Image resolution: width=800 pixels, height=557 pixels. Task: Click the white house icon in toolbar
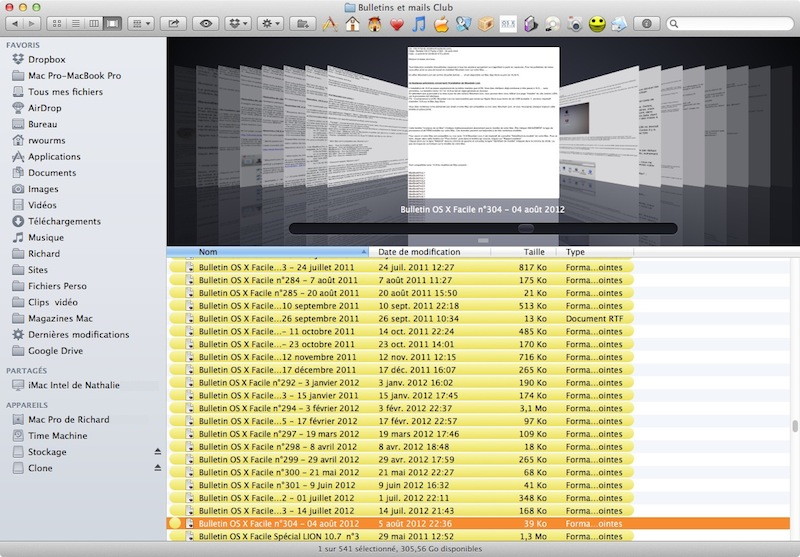(352, 24)
